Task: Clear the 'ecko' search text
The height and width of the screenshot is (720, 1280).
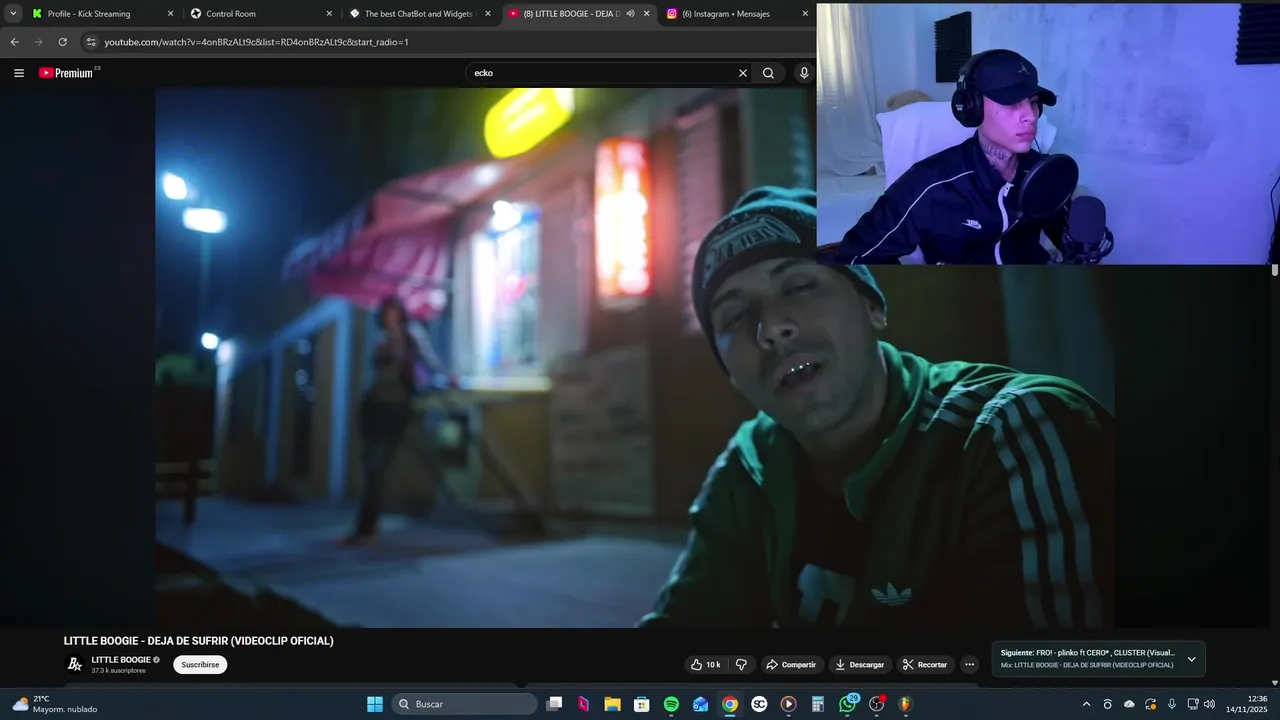Action: [742, 73]
